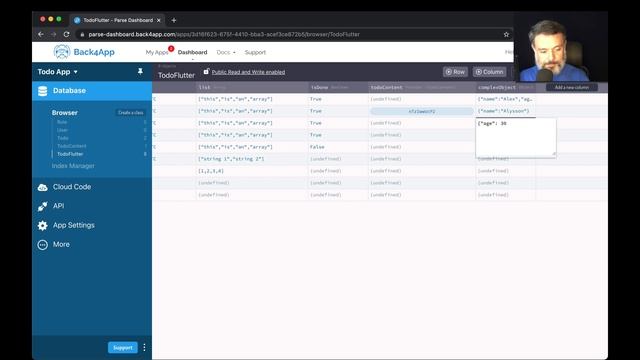Open the Docs dropdown menu
The width and height of the screenshot is (640, 360).
click(x=226, y=52)
